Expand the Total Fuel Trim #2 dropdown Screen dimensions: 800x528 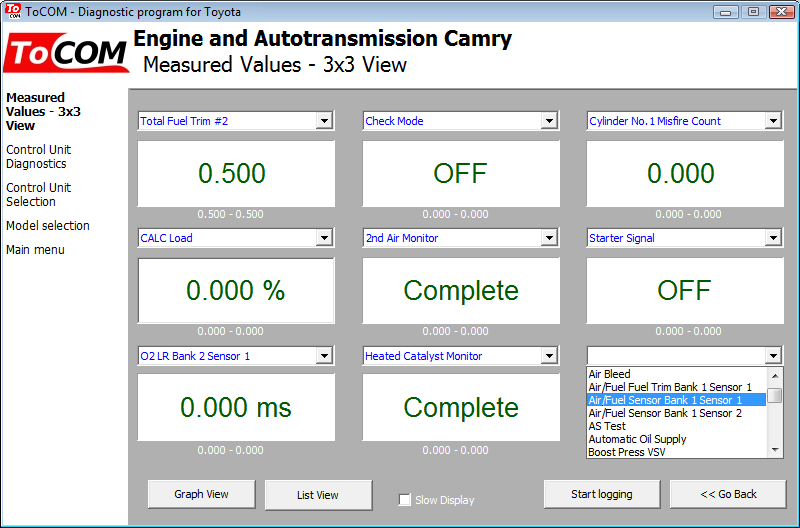[x=323, y=121]
